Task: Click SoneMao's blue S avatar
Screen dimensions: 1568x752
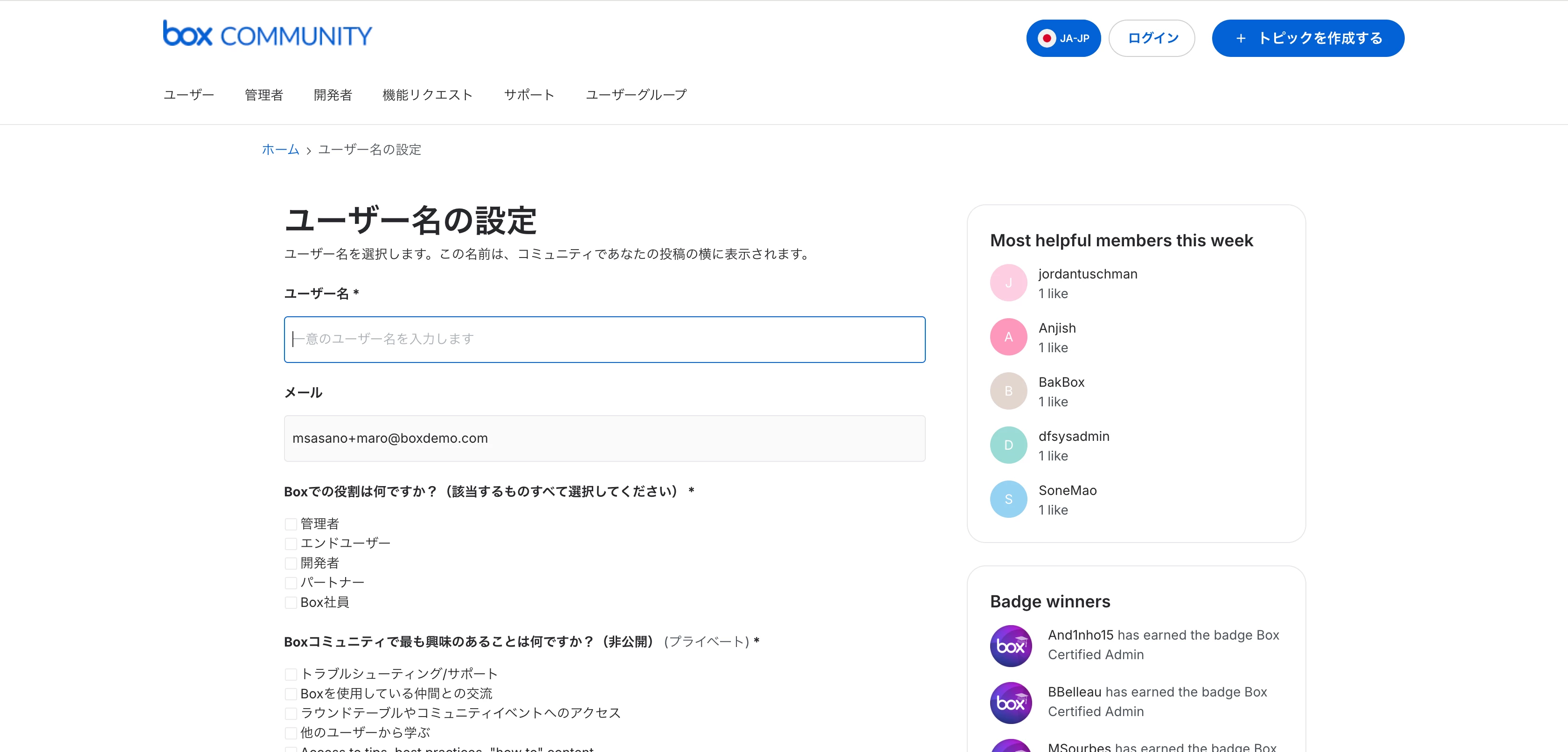Action: (x=1008, y=500)
